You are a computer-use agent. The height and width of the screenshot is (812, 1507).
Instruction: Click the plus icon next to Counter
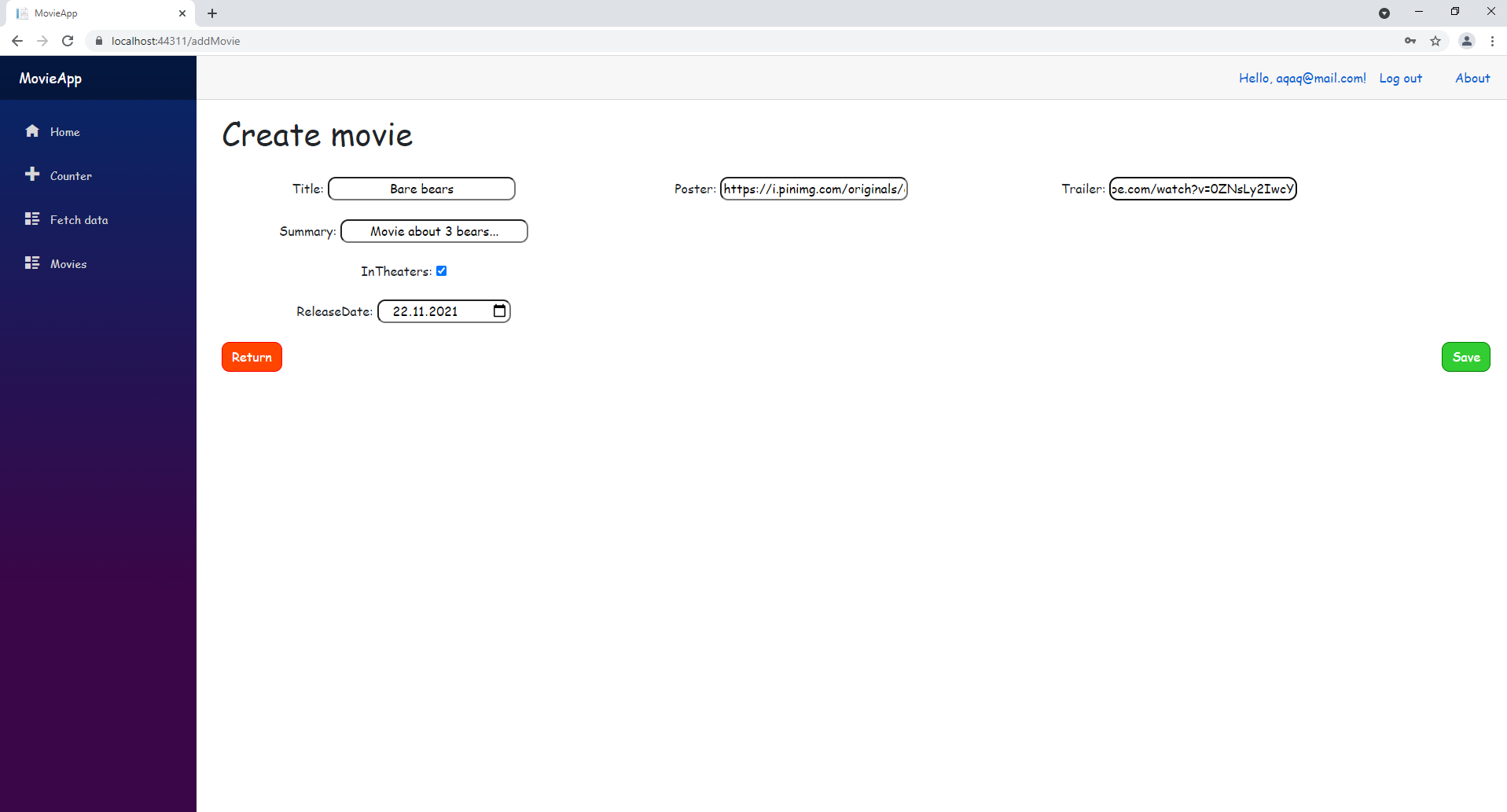[32, 175]
